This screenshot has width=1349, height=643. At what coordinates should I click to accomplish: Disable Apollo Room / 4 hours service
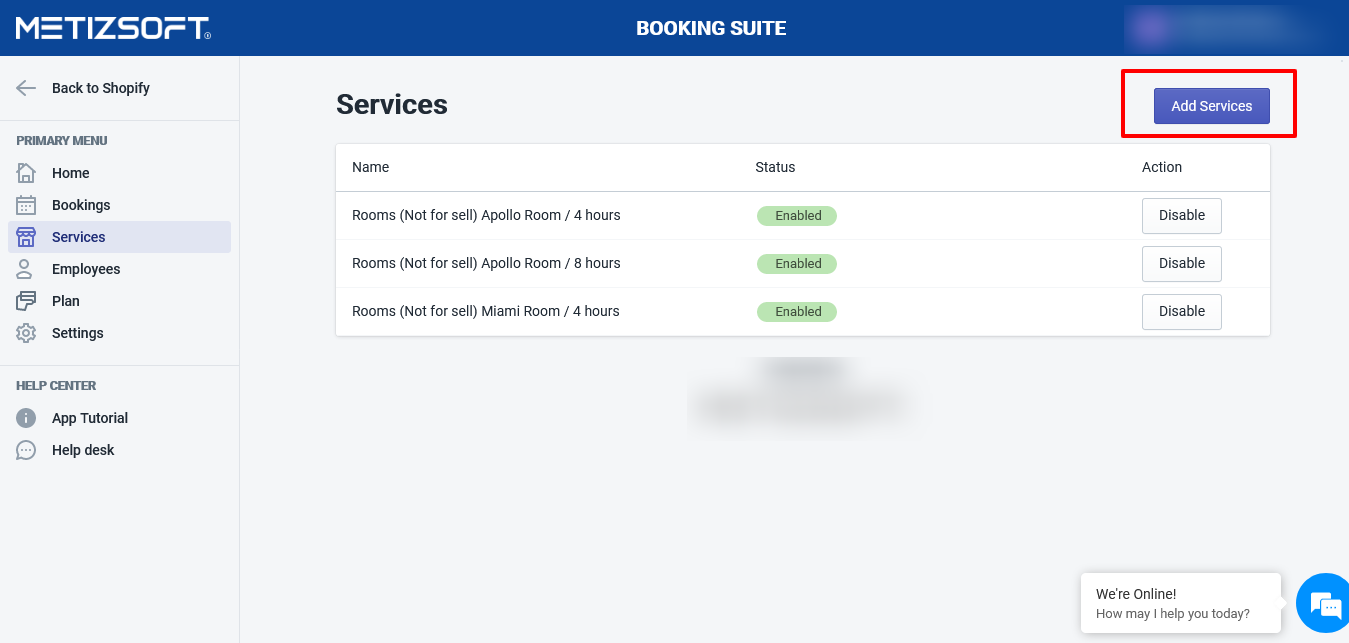[1181, 215]
